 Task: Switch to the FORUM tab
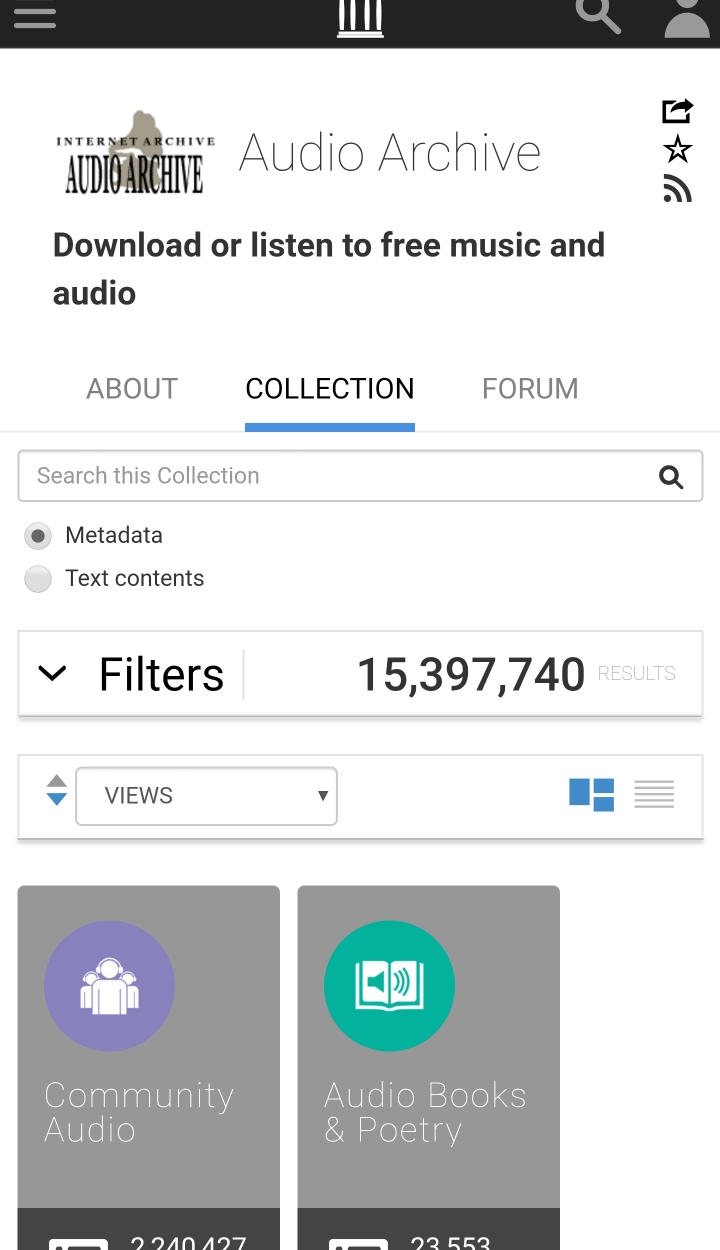pos(530,389)
